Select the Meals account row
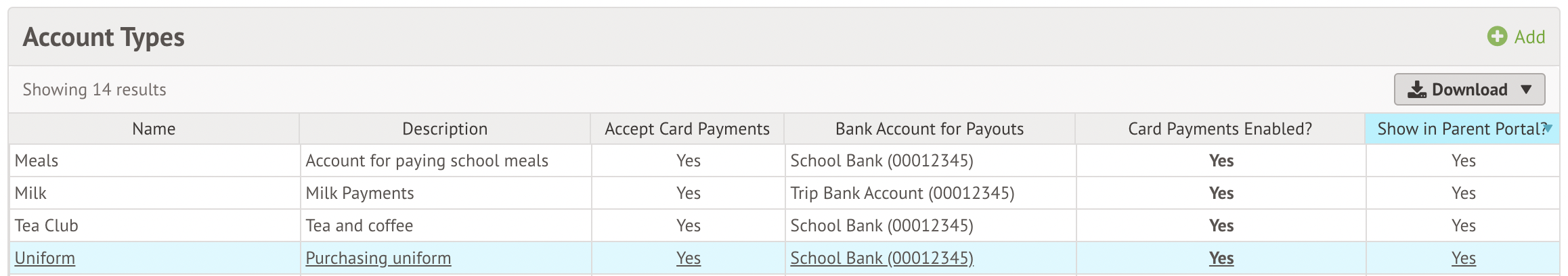1568x276 pixels. 784,160
